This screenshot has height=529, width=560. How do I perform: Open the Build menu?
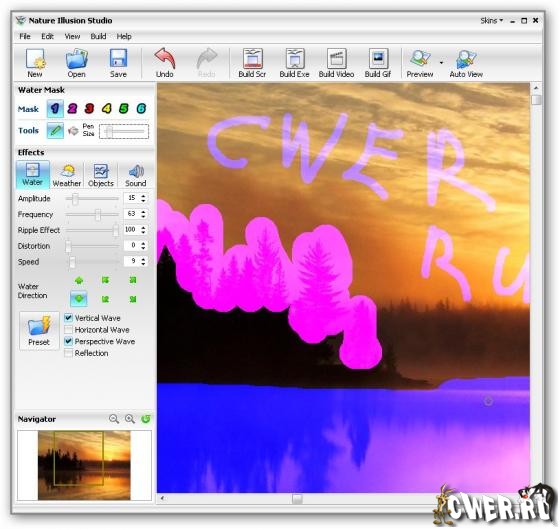[98, 36]
